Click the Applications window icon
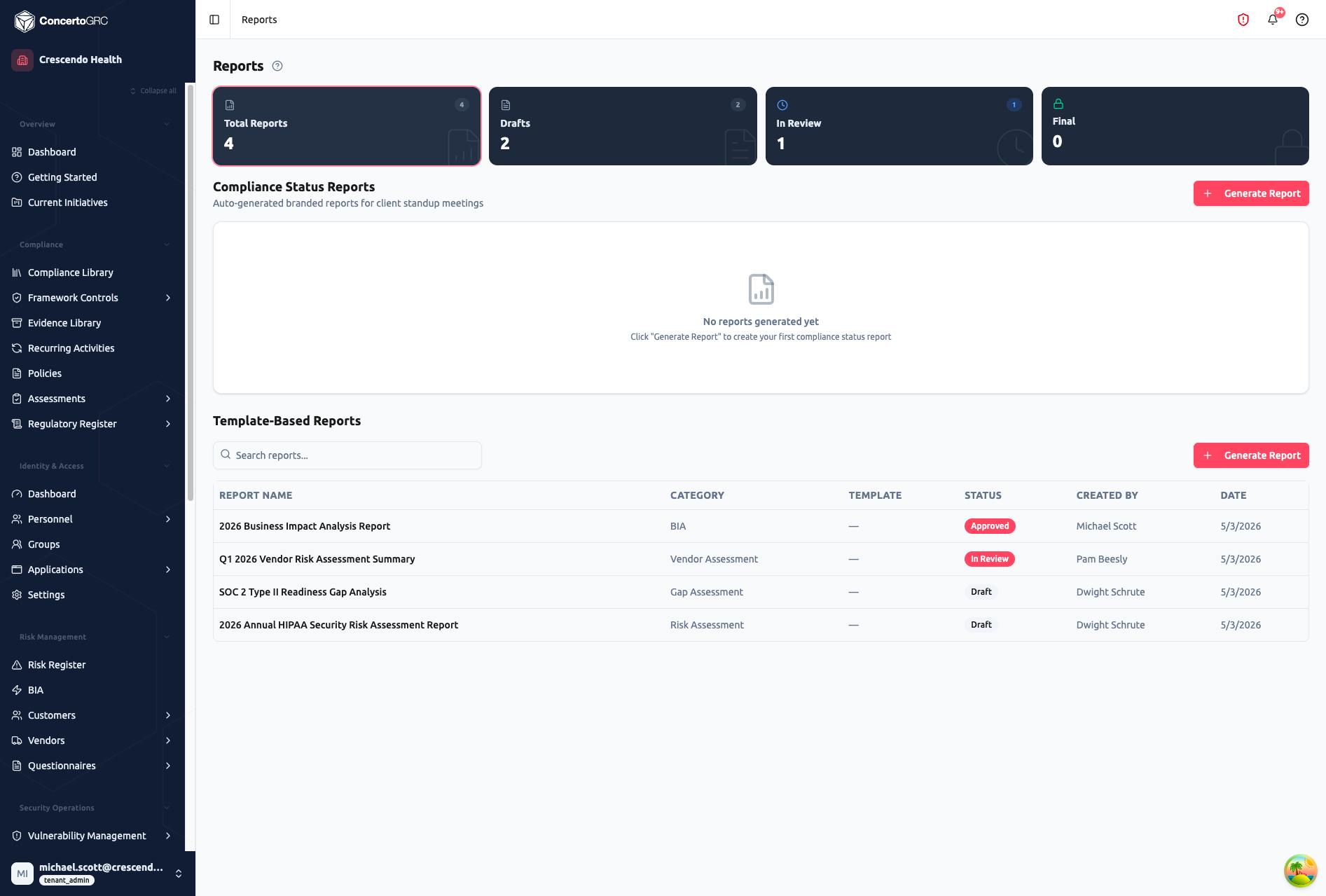This screenshot has height=896, width=1326. [x=17, y=570]
